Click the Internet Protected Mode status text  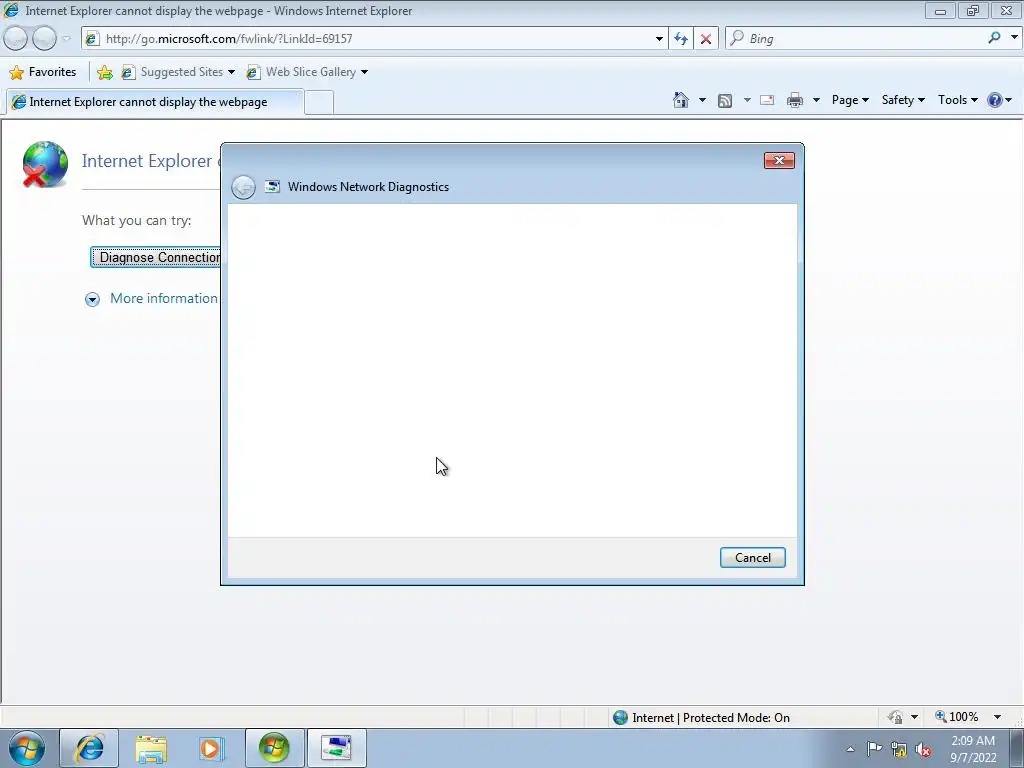711,718
